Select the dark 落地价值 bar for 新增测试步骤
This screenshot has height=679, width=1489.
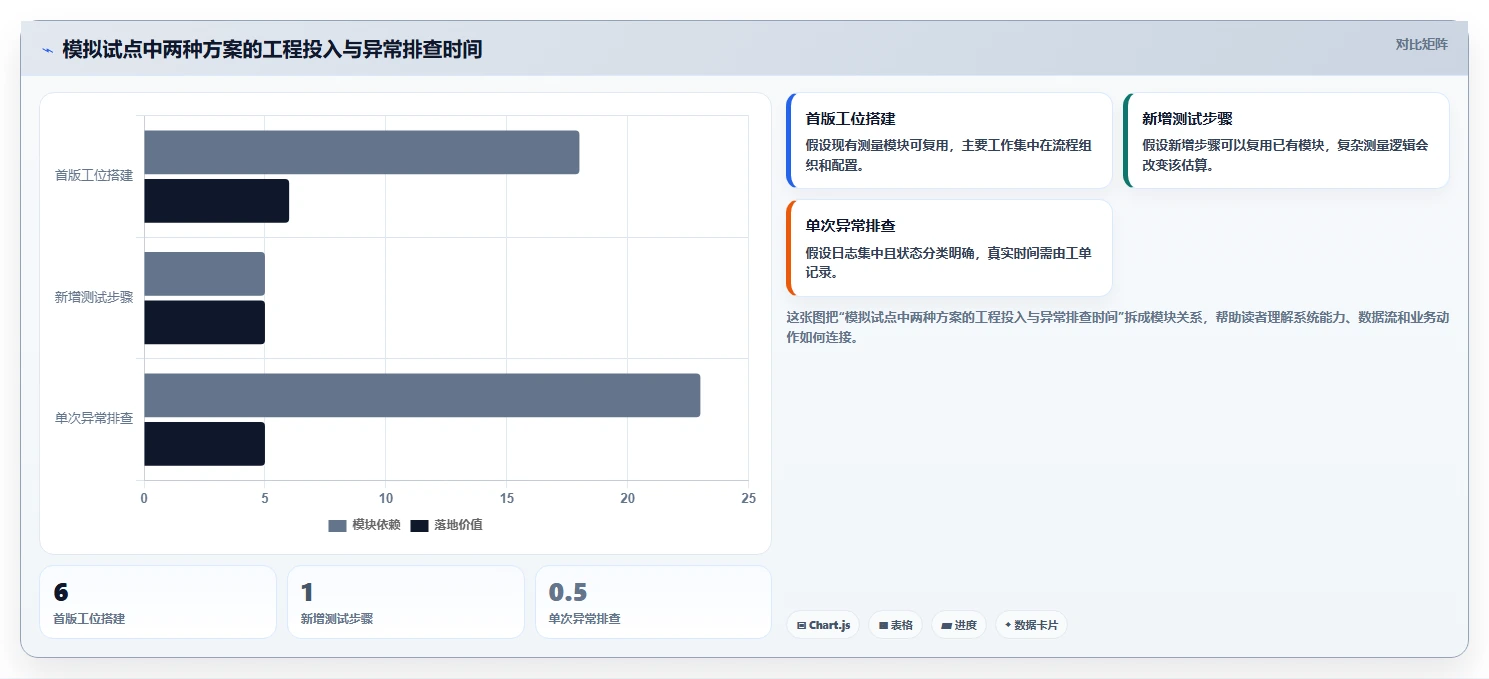click(x=204, y=322)
